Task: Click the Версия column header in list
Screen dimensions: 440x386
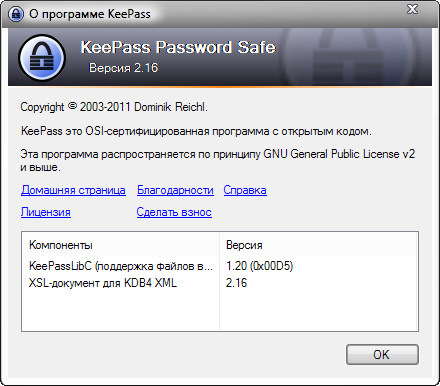Action: tap(244, 245)
